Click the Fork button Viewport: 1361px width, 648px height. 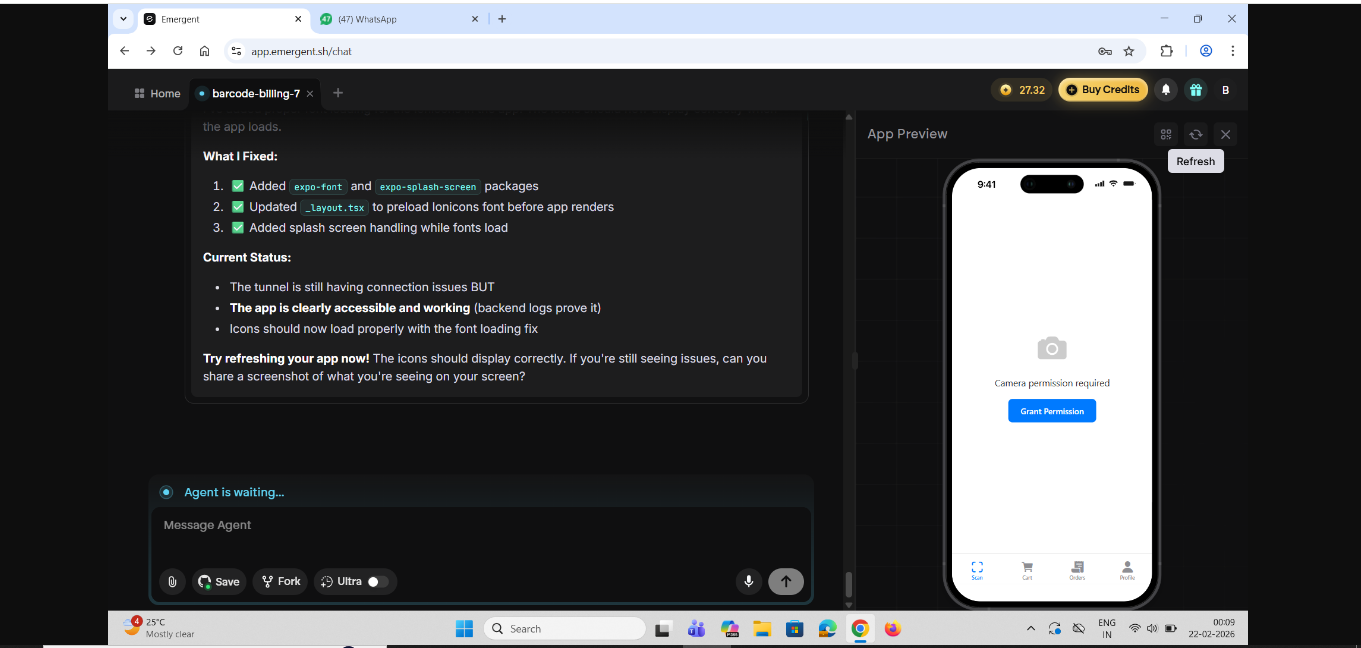click(280, 582)
